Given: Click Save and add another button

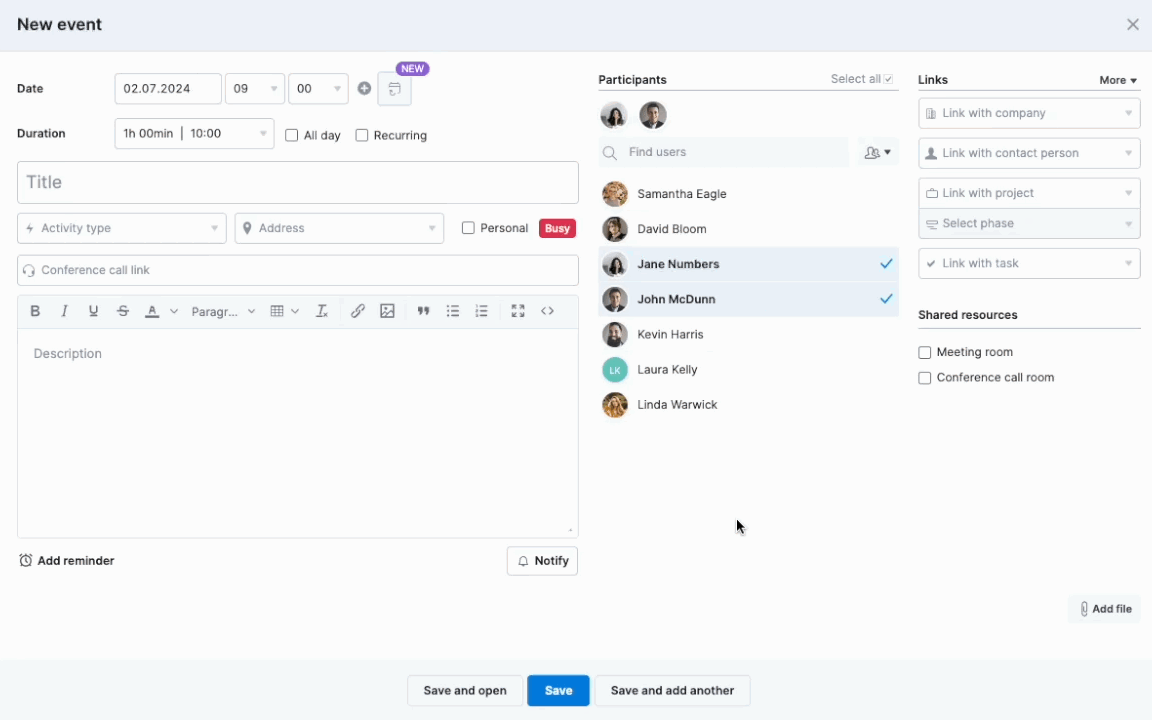Looking at the screenshot, I should point(672,691).
